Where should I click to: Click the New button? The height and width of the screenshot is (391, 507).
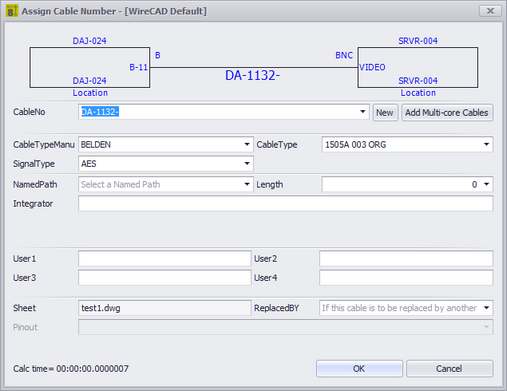click(385, 113)
